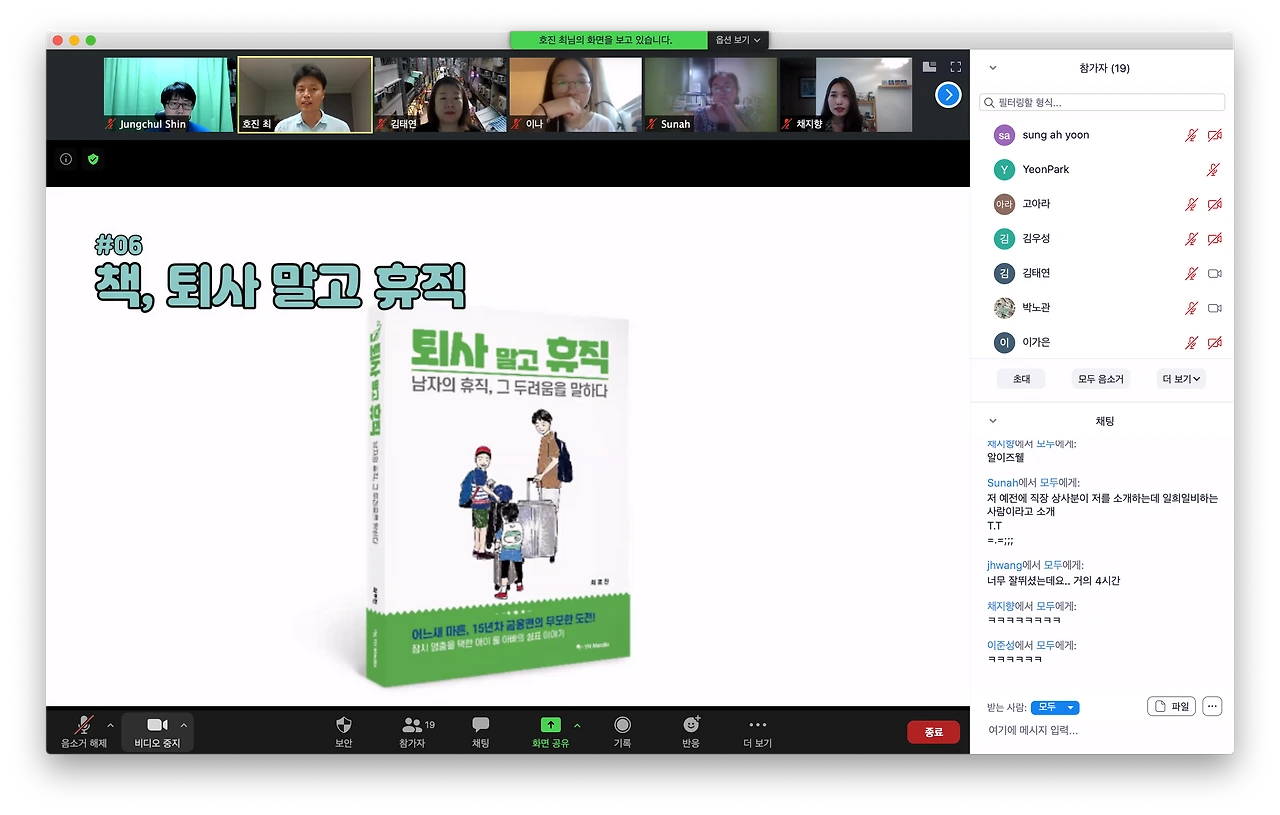Select Sunah's video thumbnail

pyautogui.click(x=711, y=95)
